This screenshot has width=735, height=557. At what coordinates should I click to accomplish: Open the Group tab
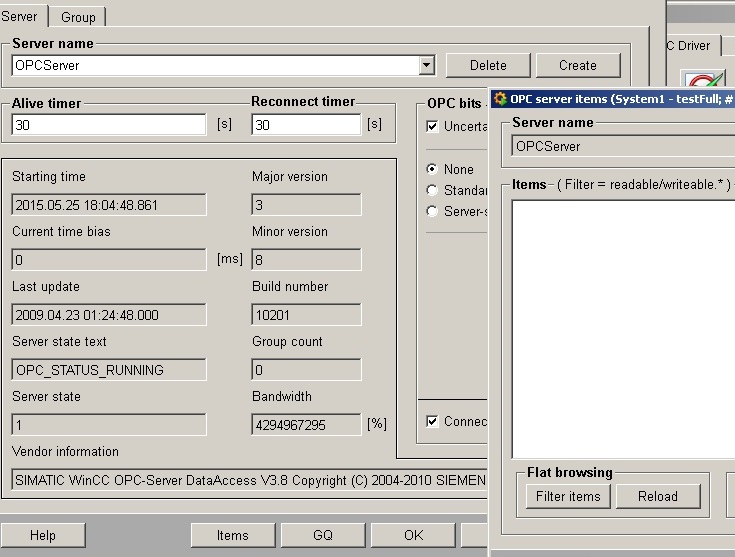click(78, 17)
